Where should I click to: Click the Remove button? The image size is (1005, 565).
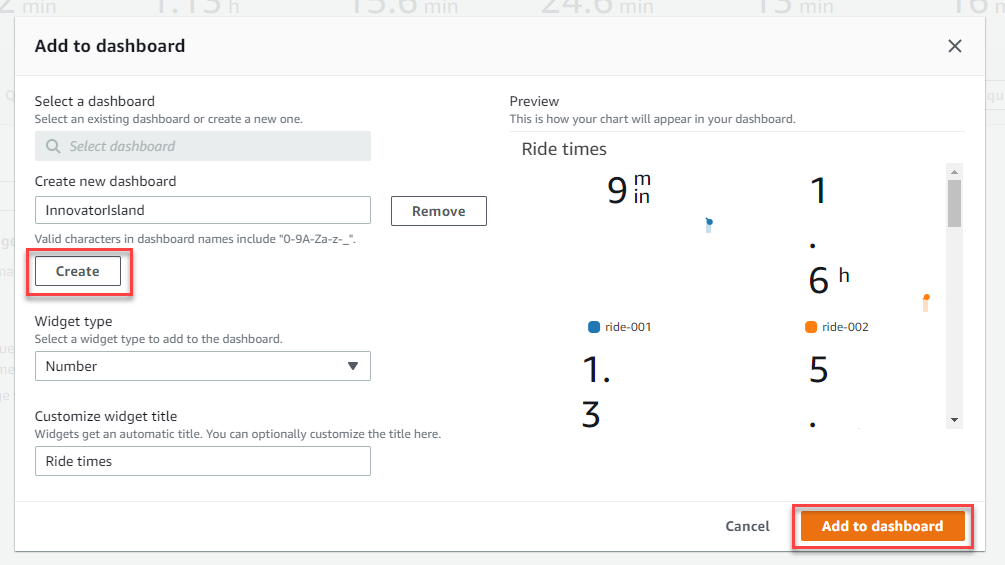(438, 211)
